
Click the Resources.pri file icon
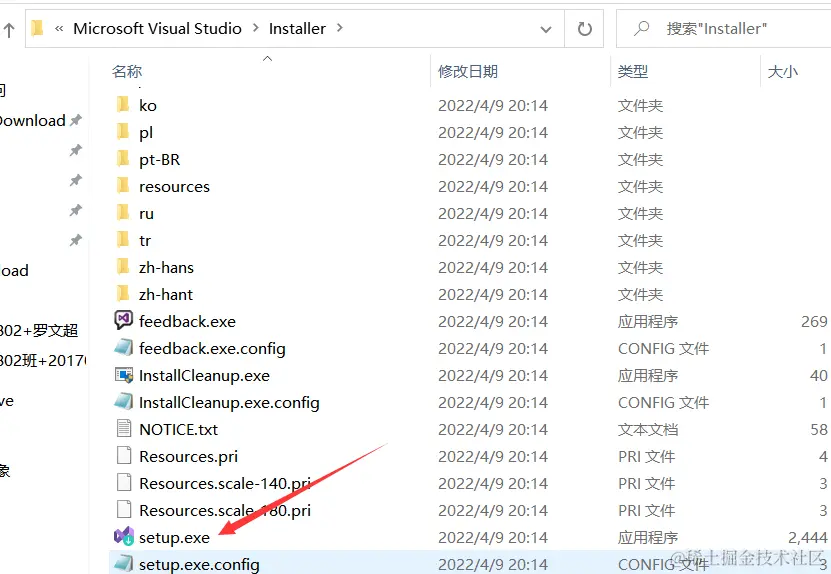coord(123,455)
